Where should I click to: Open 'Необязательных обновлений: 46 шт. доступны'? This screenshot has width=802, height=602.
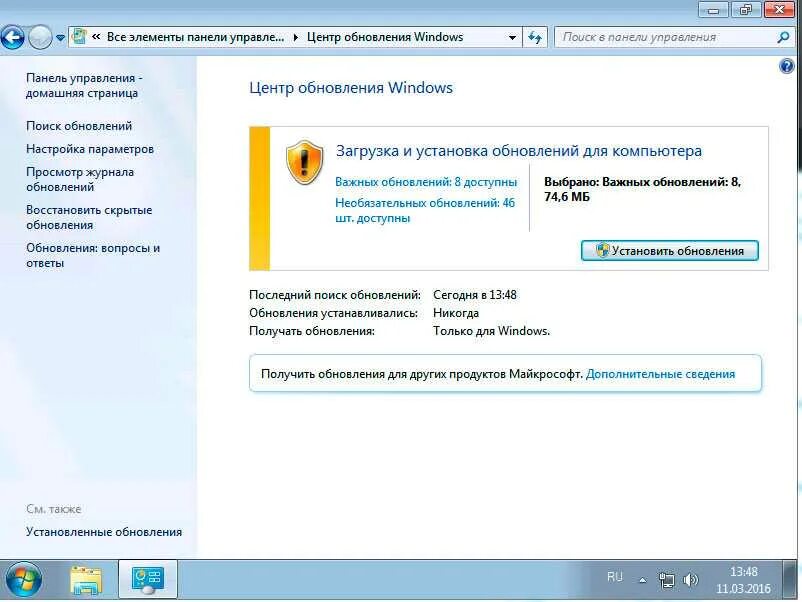pos(425,210)
